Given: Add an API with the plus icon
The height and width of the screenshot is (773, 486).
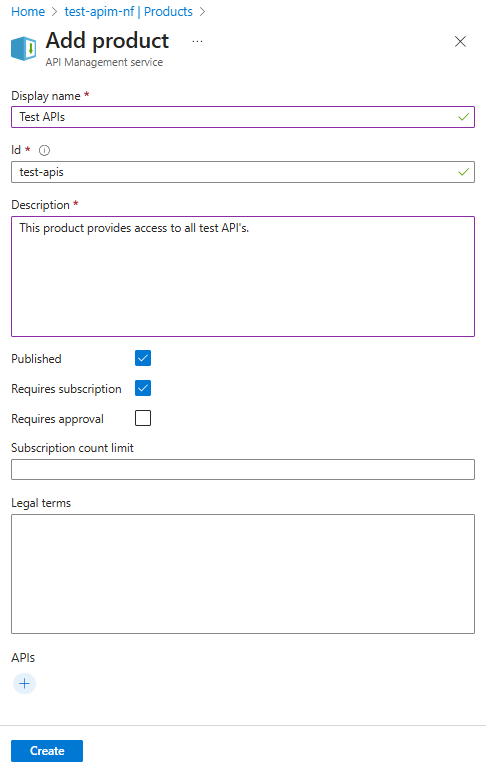Looking at the screenshot, I should pyautogui.click(x=24, y=683).
